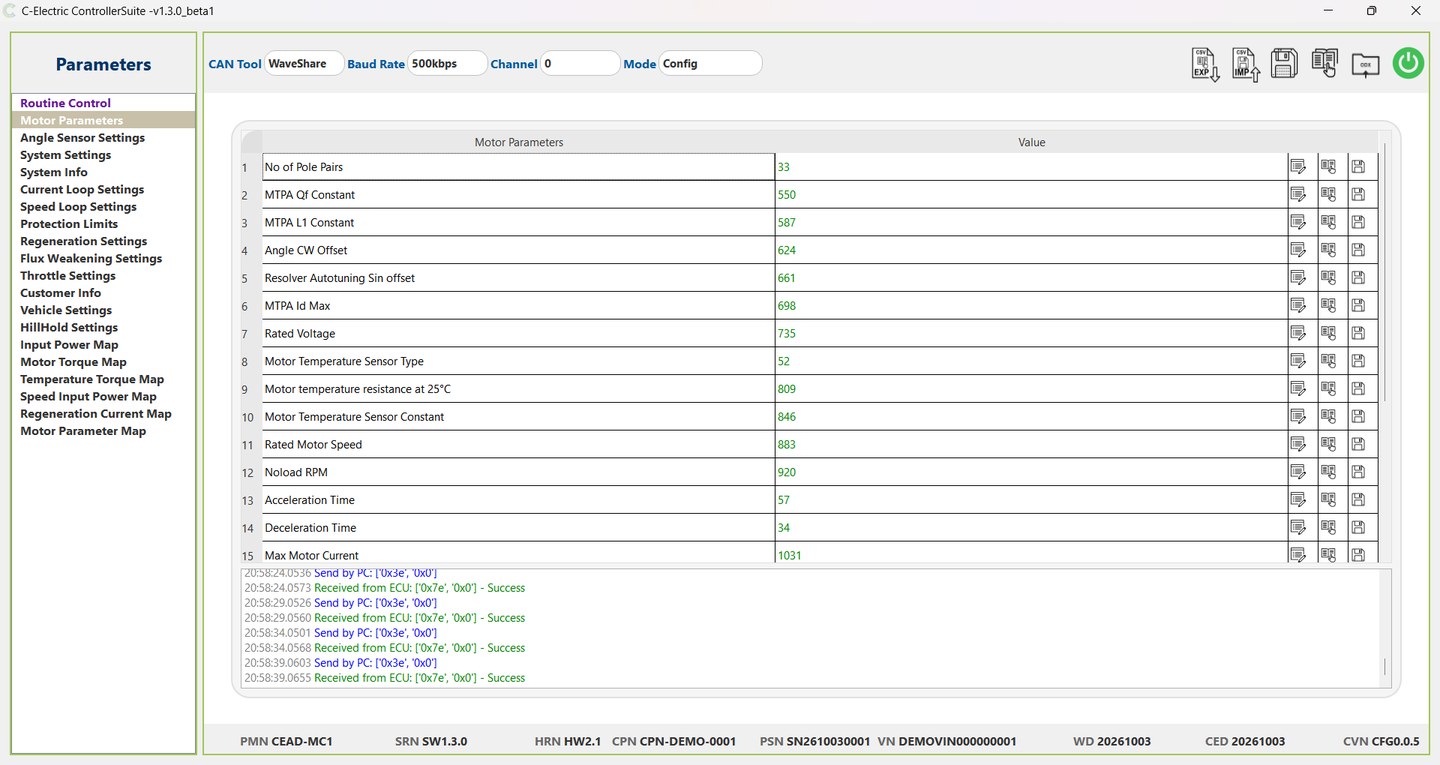
Task: Toggle the green power connection button
Action: click(x=1408, y=64)
